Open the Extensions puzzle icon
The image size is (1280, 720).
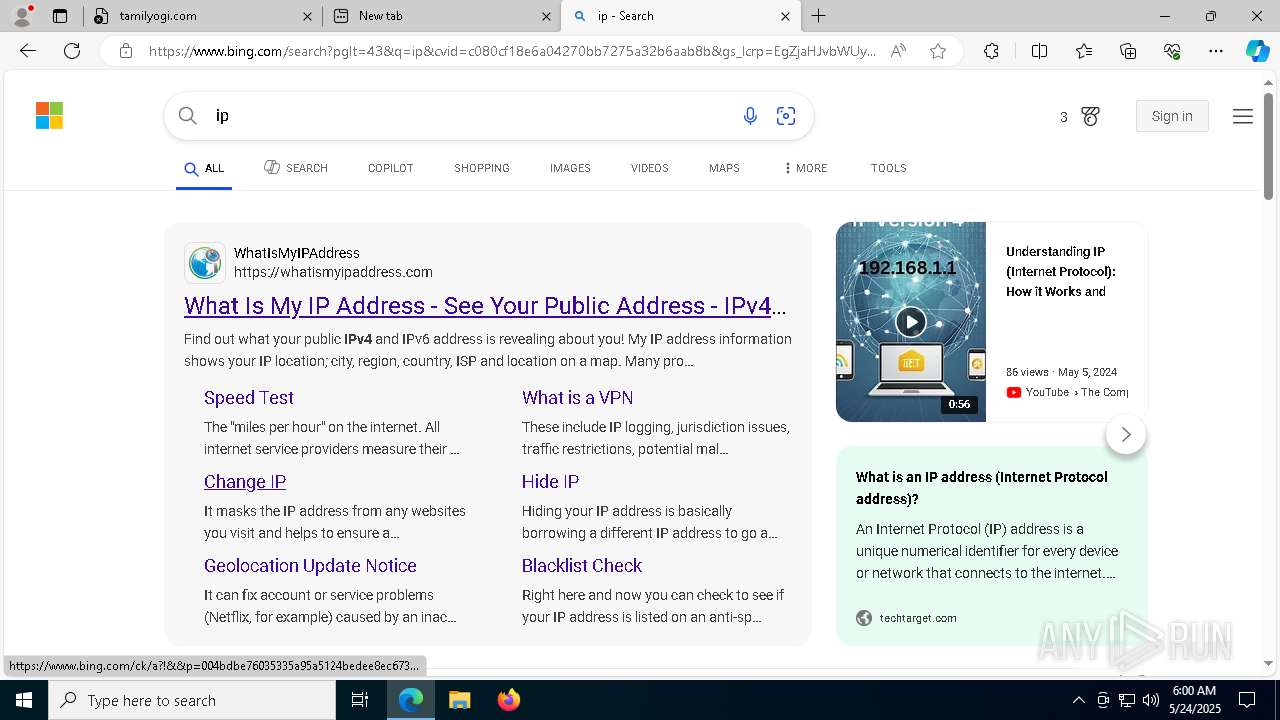pos(991,51)
